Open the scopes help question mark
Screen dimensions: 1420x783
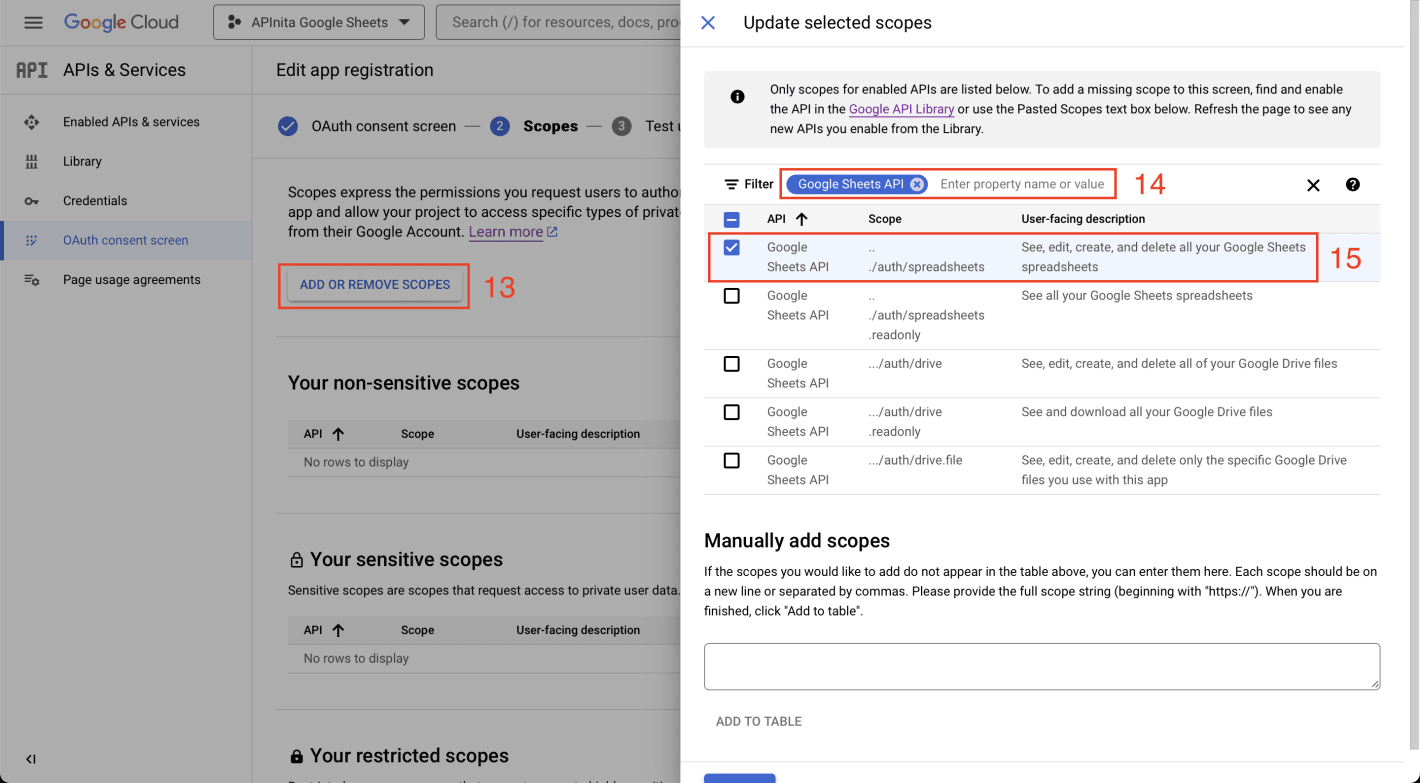click(x=1352, y=184)
